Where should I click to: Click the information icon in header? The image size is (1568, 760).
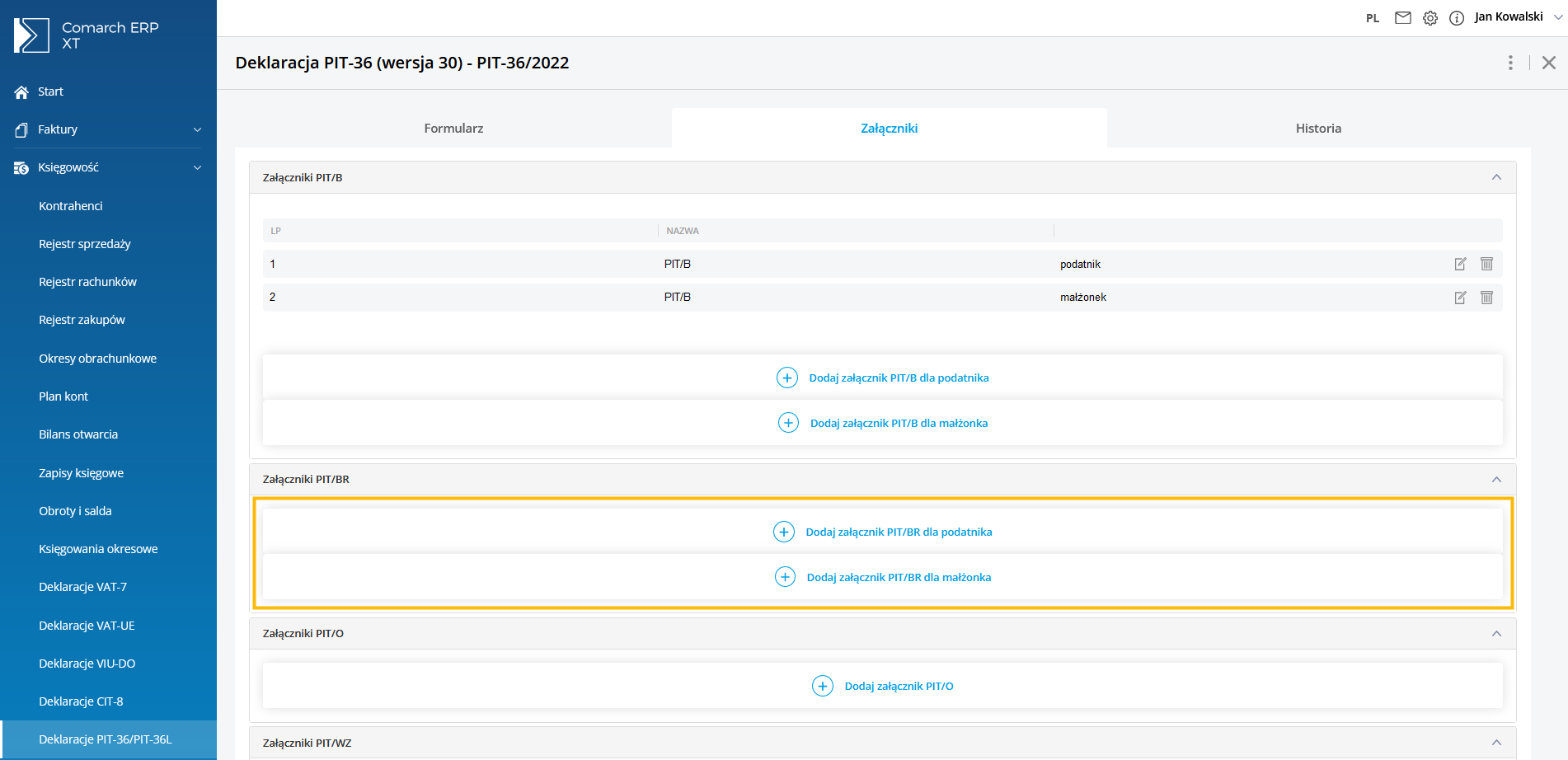(1457, 17)
